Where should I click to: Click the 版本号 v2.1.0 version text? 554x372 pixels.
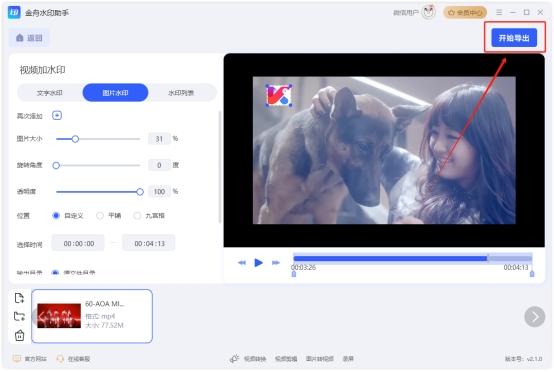coord(523,359)
